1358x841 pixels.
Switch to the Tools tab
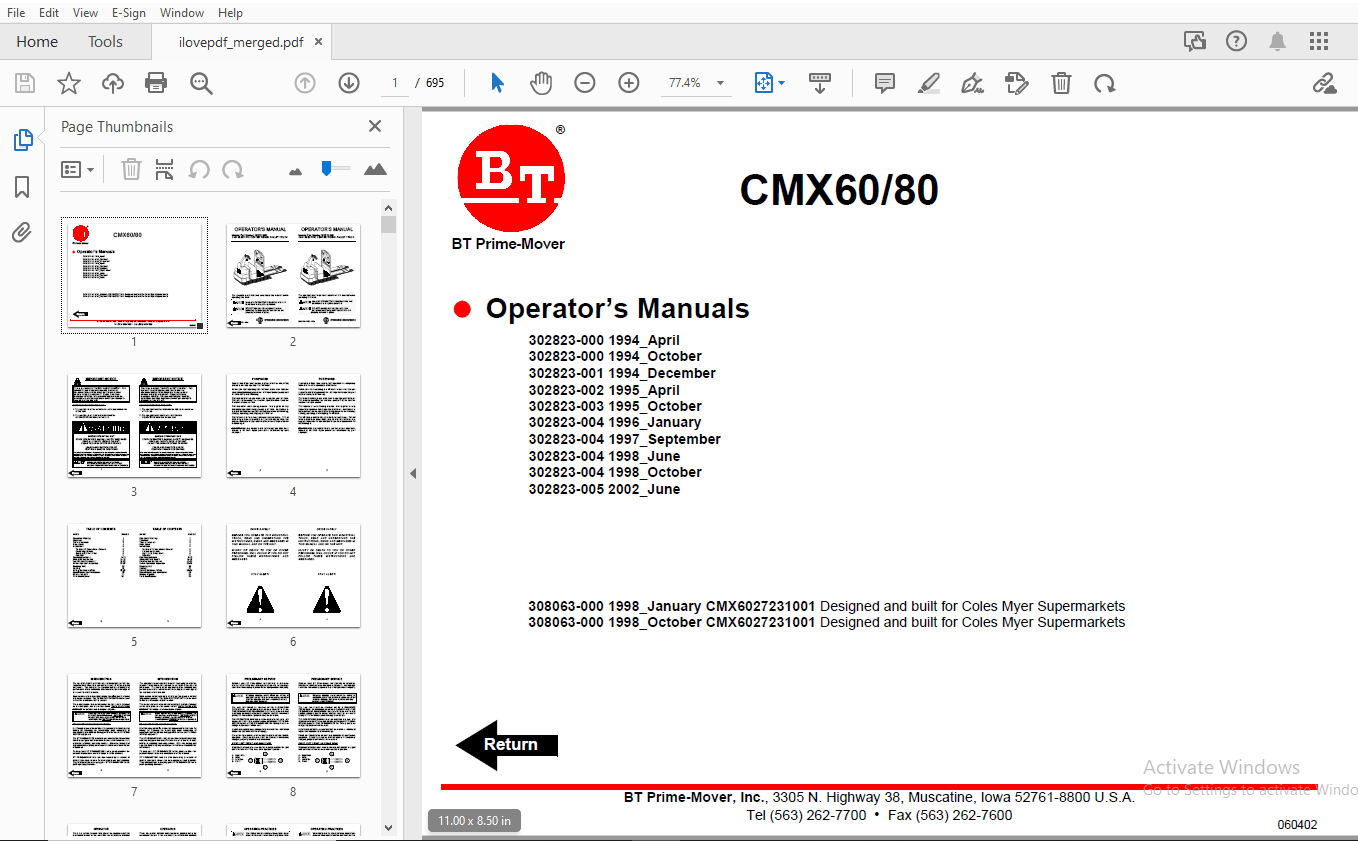[105, 42]
